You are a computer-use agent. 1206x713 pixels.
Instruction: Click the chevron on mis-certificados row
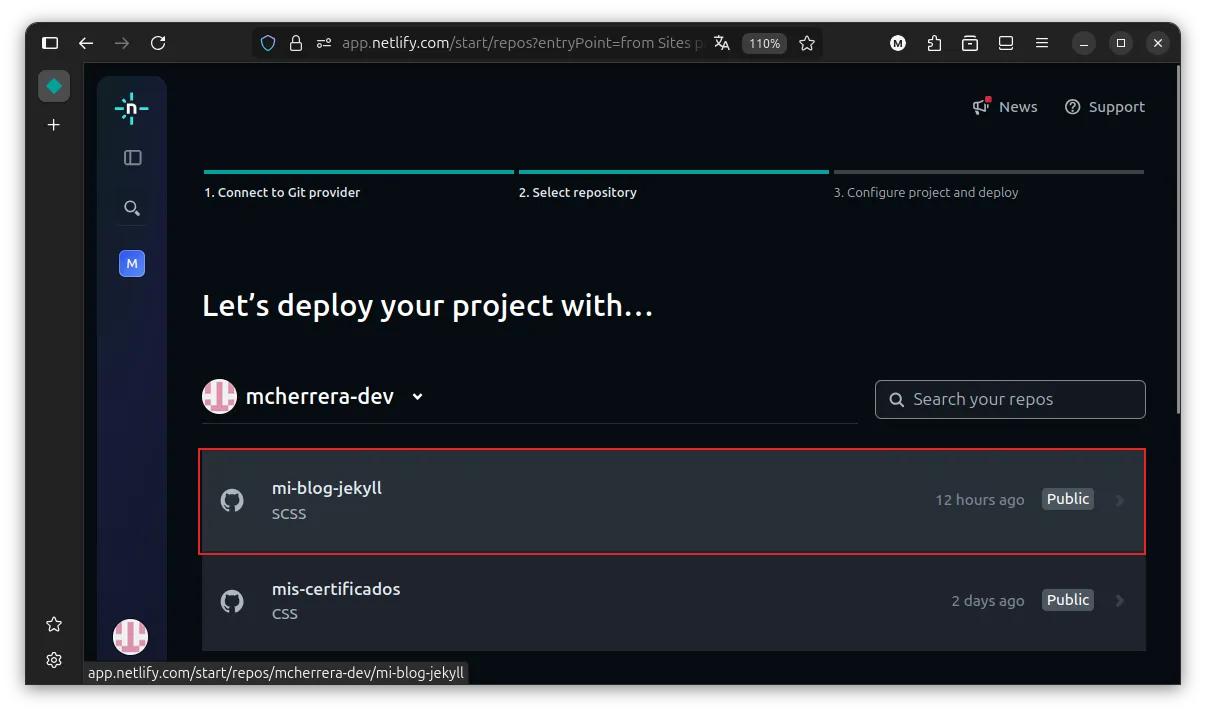tap(1119, 601)
